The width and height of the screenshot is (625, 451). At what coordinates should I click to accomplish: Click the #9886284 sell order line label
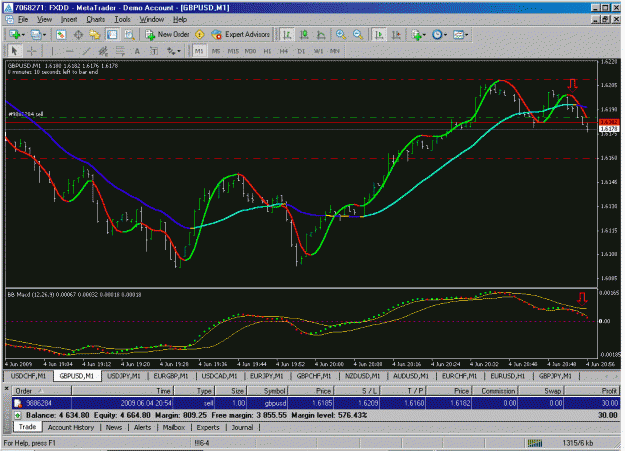pos(26,114)
